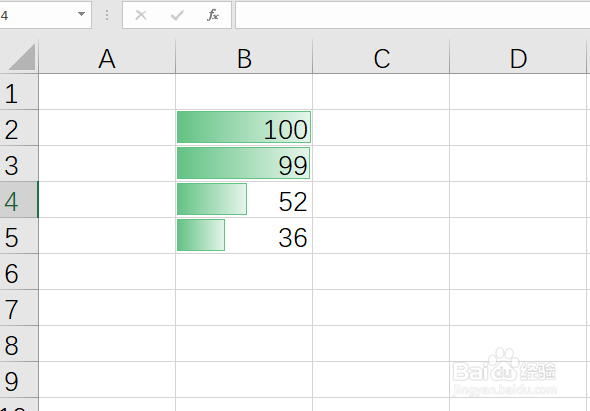Select column C header

pos(381,57)
